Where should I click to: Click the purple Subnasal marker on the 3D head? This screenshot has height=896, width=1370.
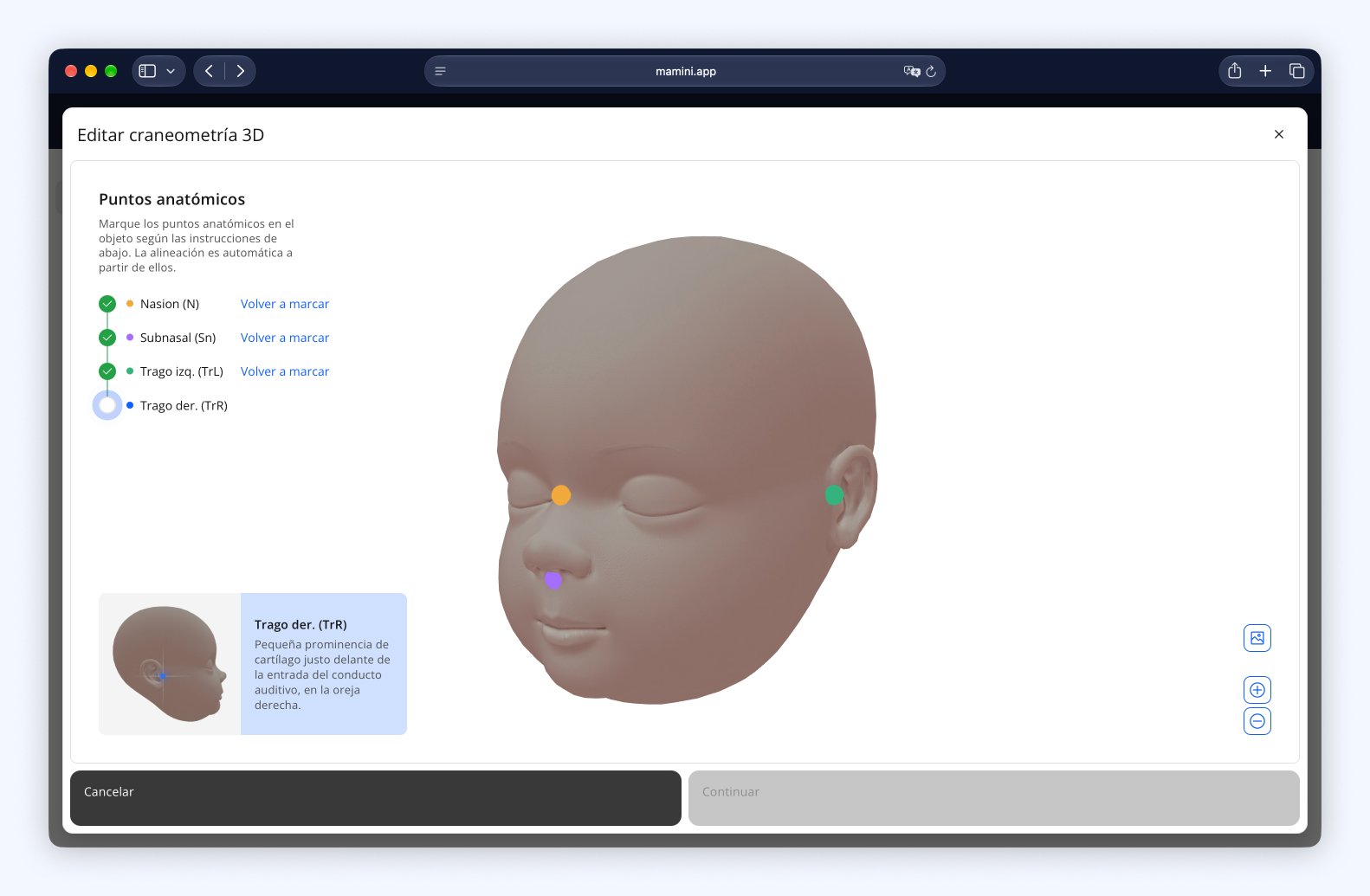coord(553,580)
